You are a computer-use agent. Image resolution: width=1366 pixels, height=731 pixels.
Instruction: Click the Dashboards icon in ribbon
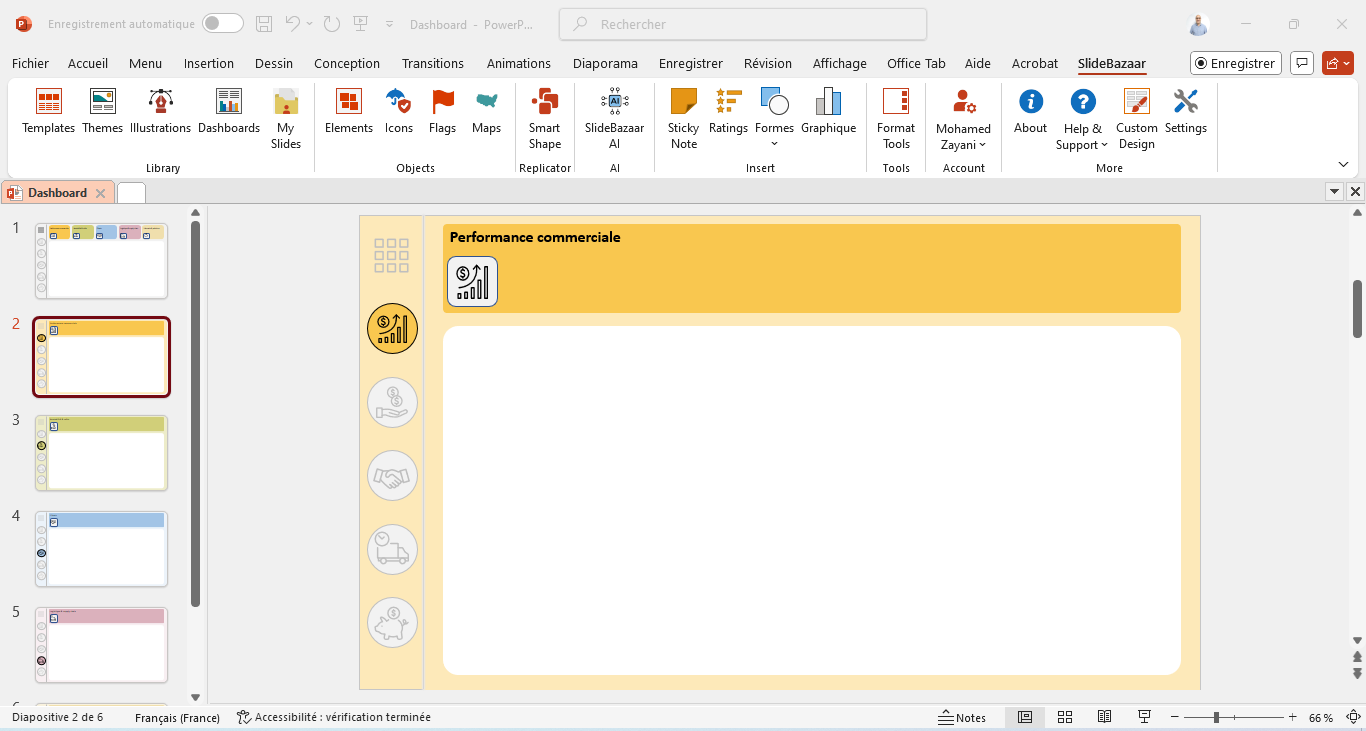228,111
